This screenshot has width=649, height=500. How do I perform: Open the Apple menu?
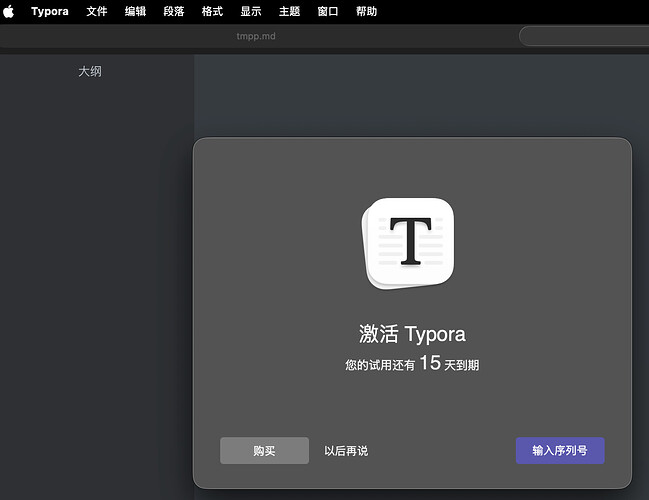coord(8,11)
